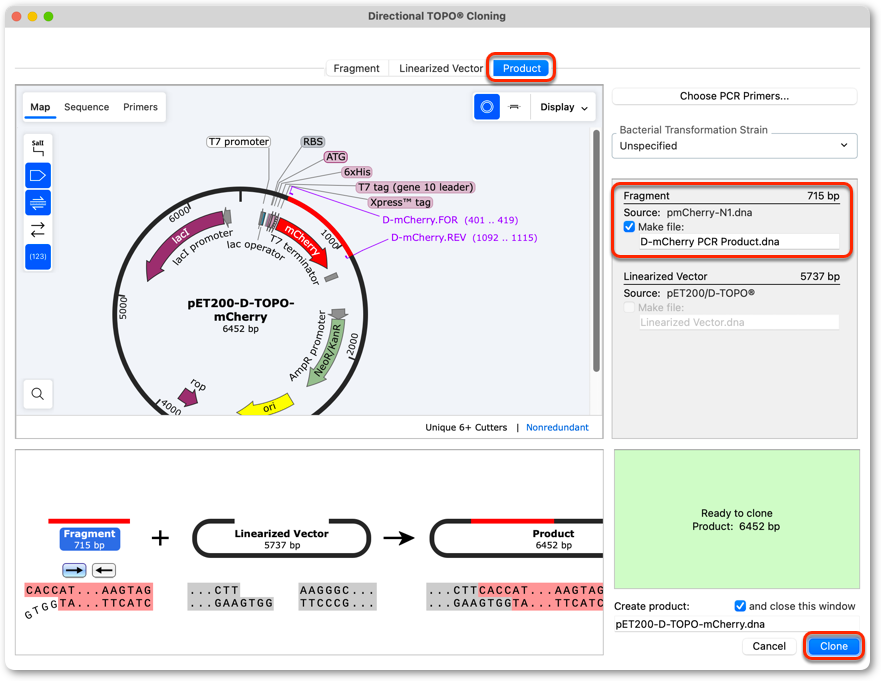The width and height of the screenshot is (881, 681).
Task: Select the yellow ori feature
Action: [x=266, y=406]
